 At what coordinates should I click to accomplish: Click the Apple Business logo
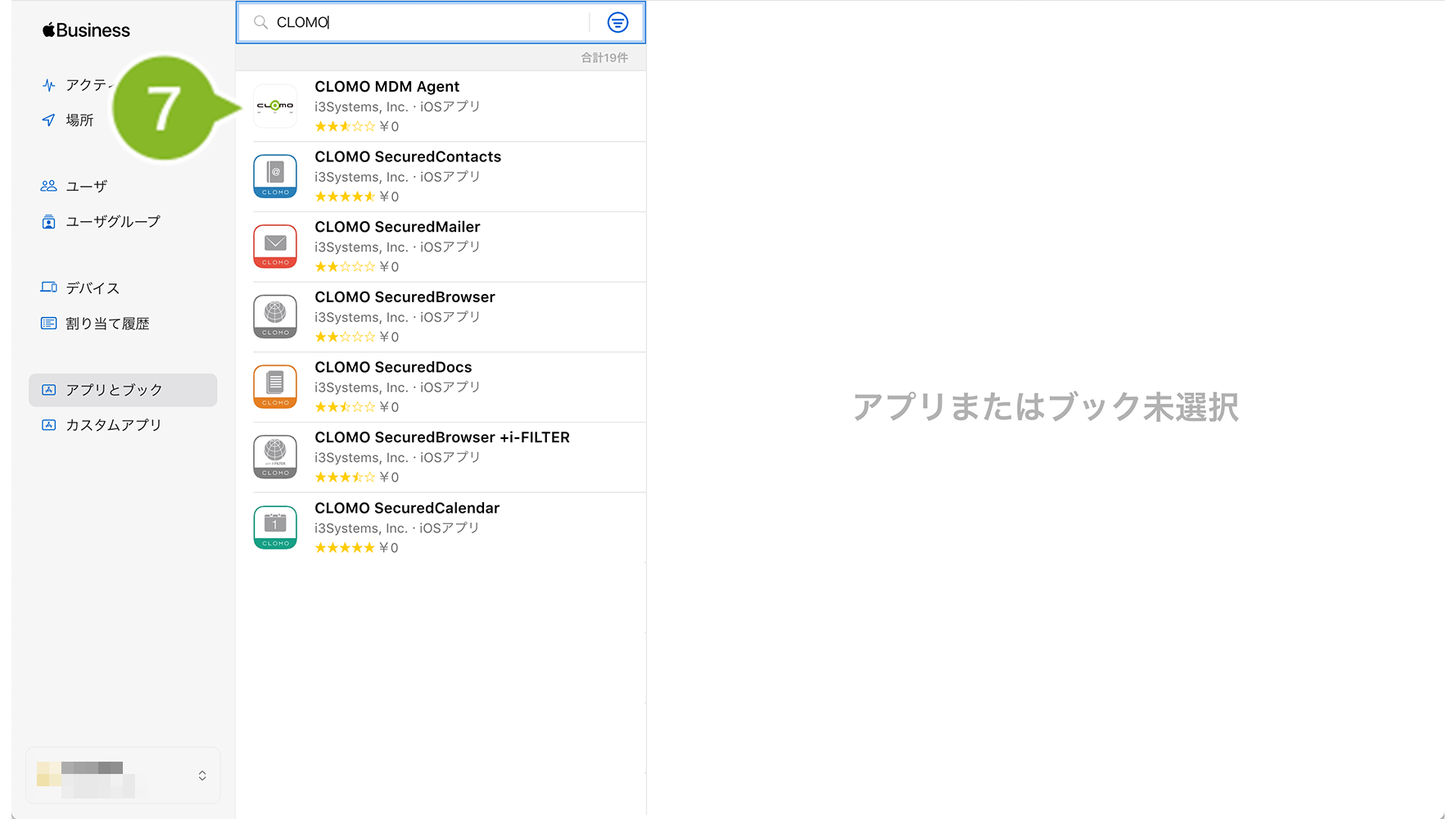[86, 30]
